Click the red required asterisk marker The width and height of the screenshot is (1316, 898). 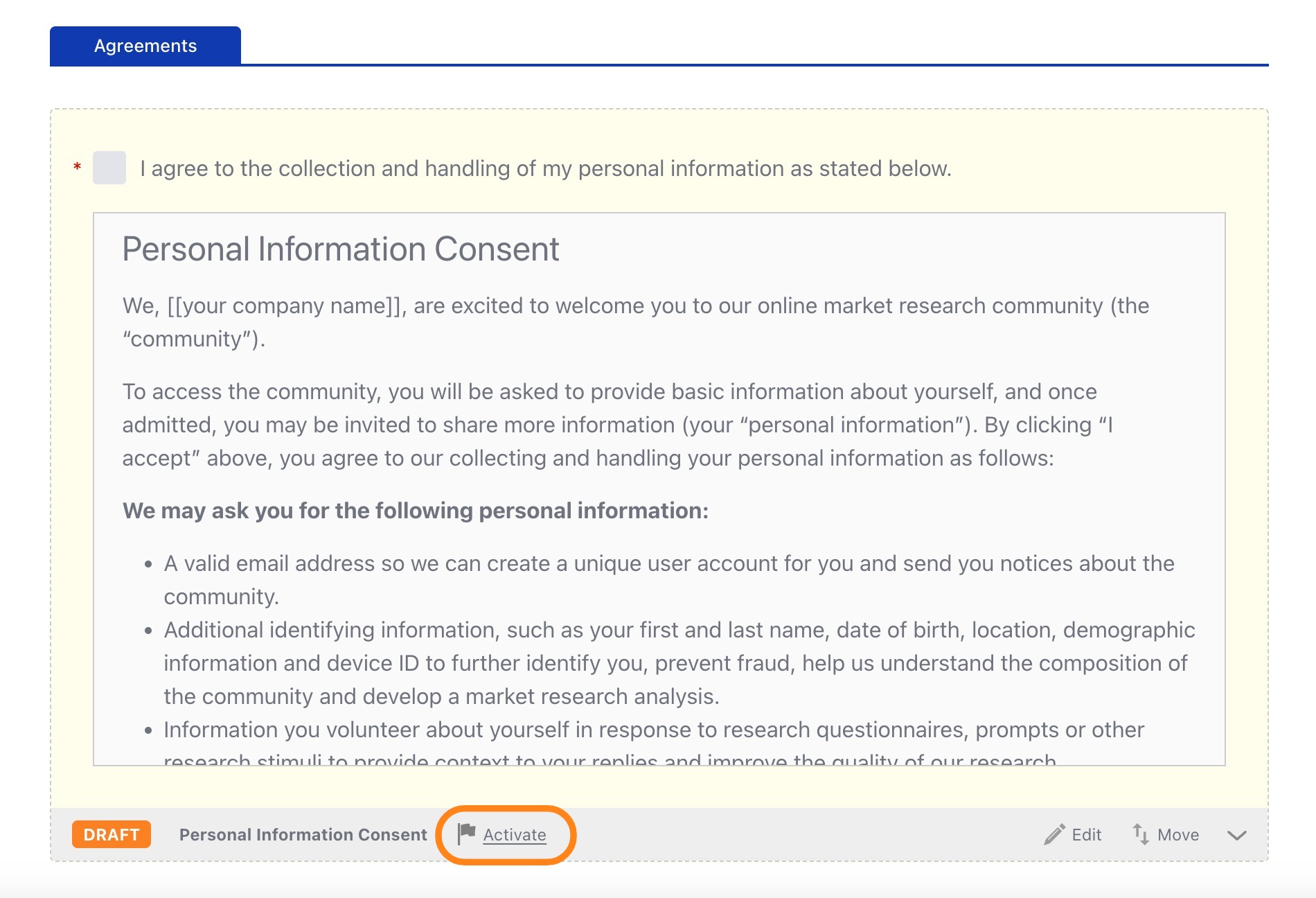(x=78, y=167)
